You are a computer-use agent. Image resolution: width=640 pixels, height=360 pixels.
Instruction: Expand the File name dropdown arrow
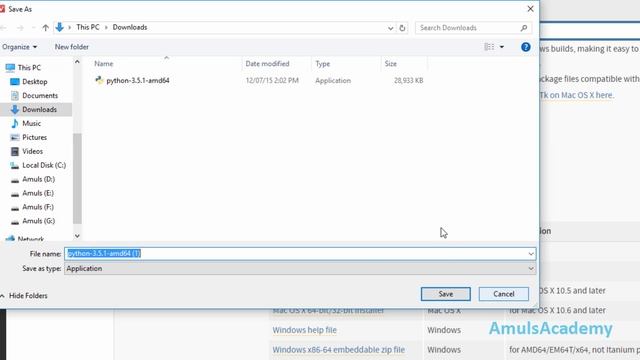point(531,254)
